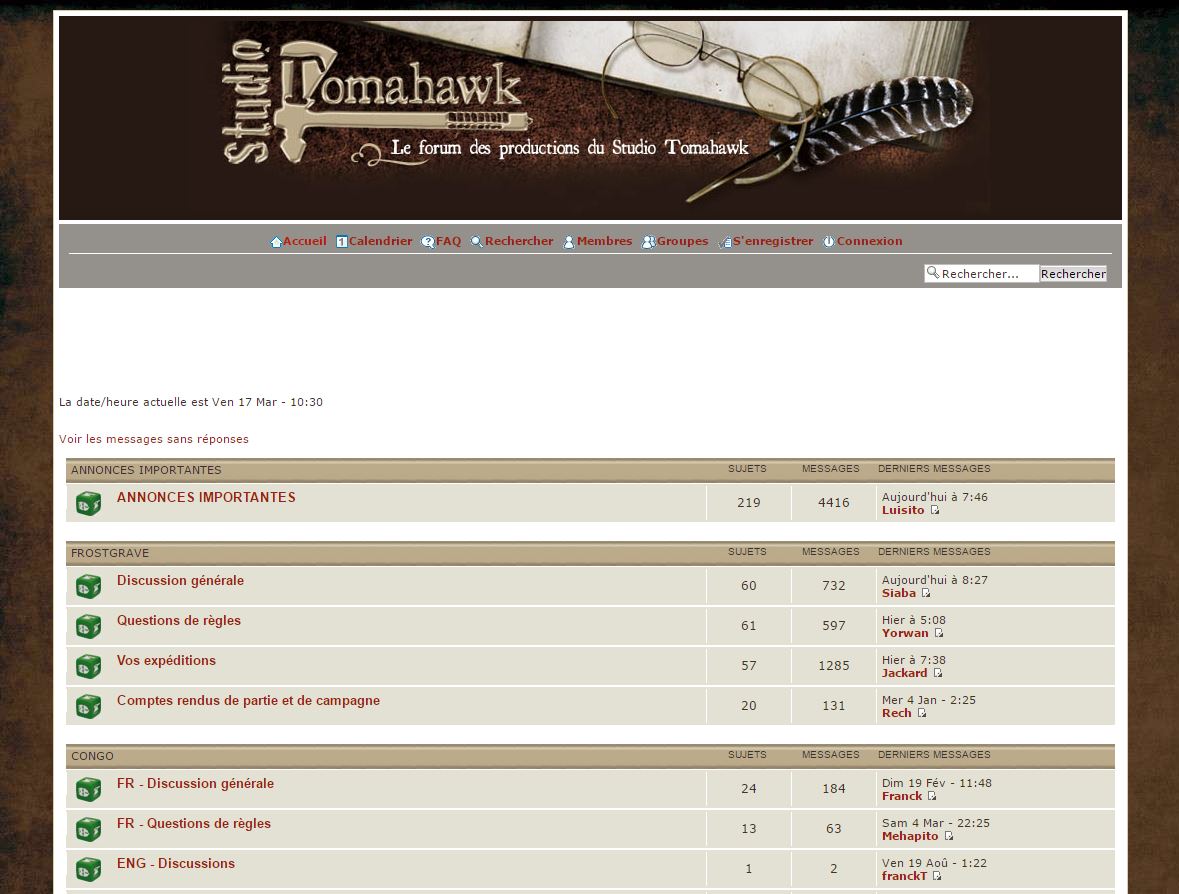Open the S'enregistrer menu link
1179x894 pixels.
tap(773, 241)
